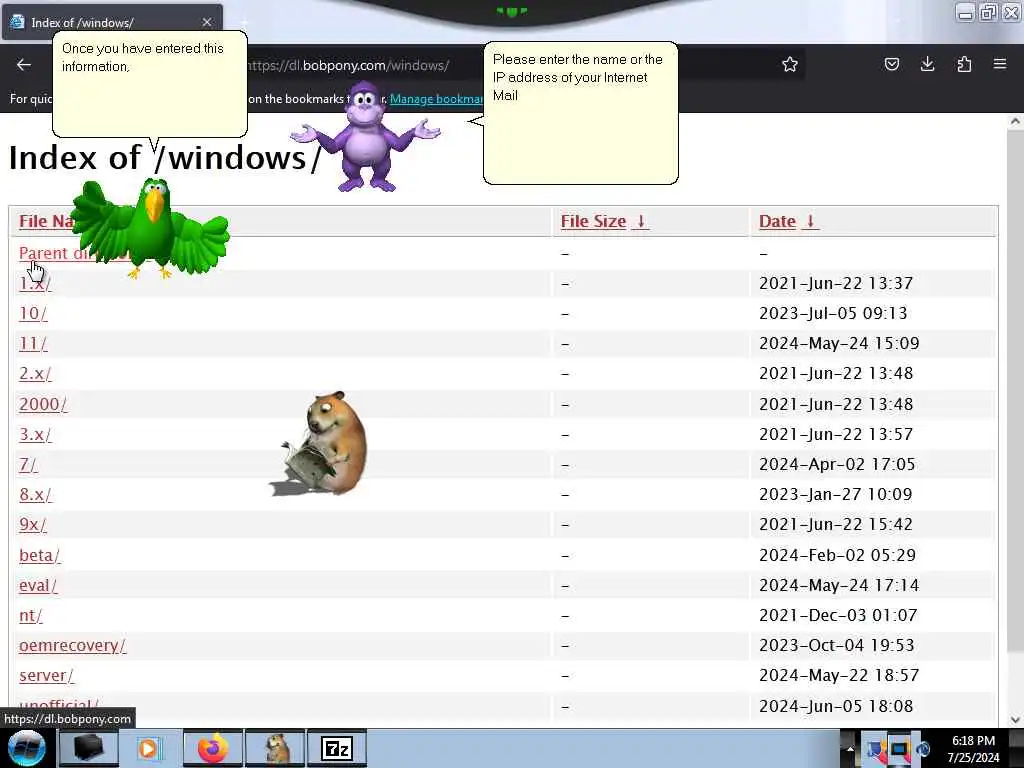Open the Windows Start orb
The image size is (1024, 768).
(x=26, y=748)
